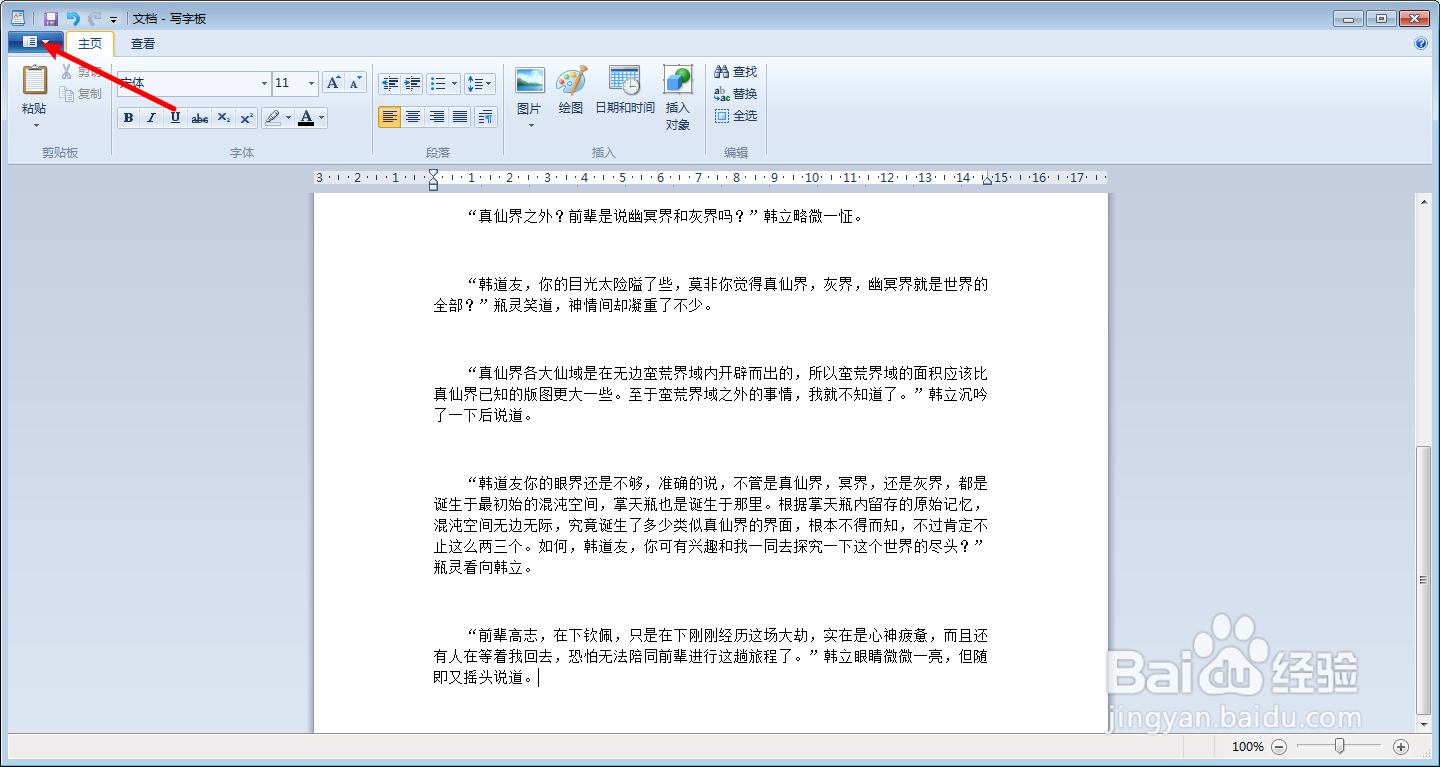
Task: Click the scrollbar up arrow
Action: (x=1424, y=201)
